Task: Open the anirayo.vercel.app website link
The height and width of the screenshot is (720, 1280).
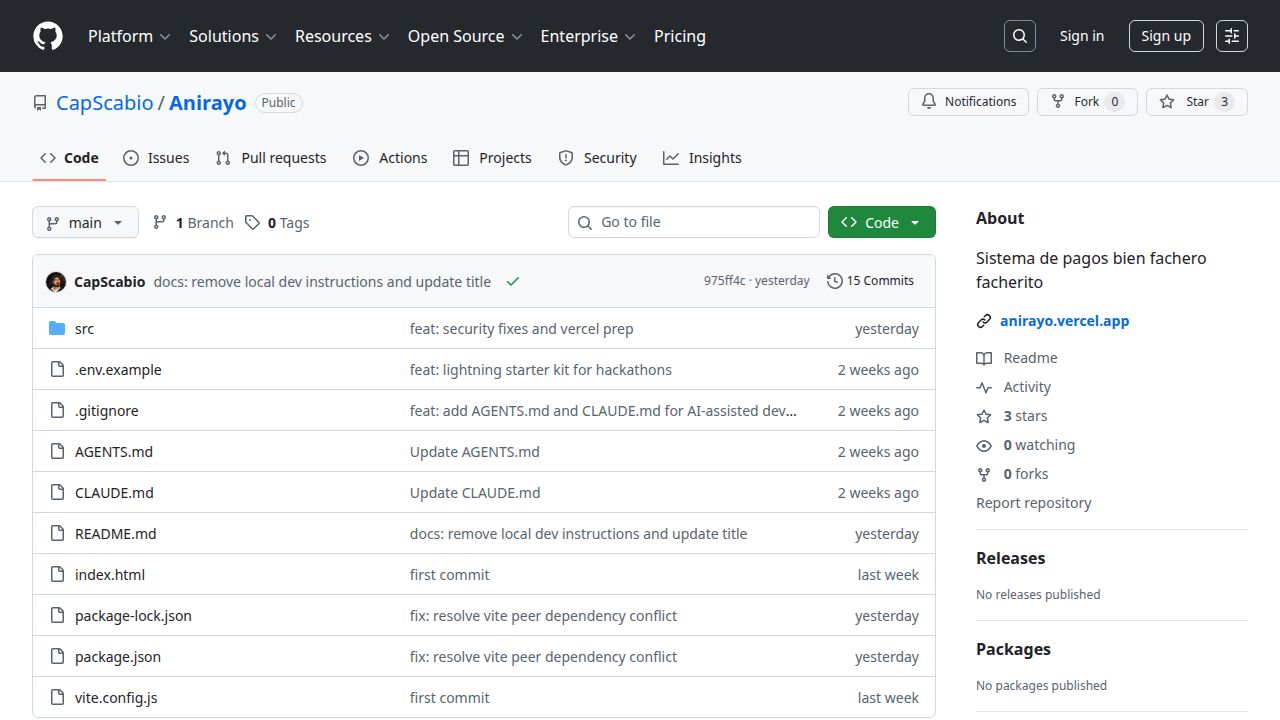Action: (x=1064, y=321)
